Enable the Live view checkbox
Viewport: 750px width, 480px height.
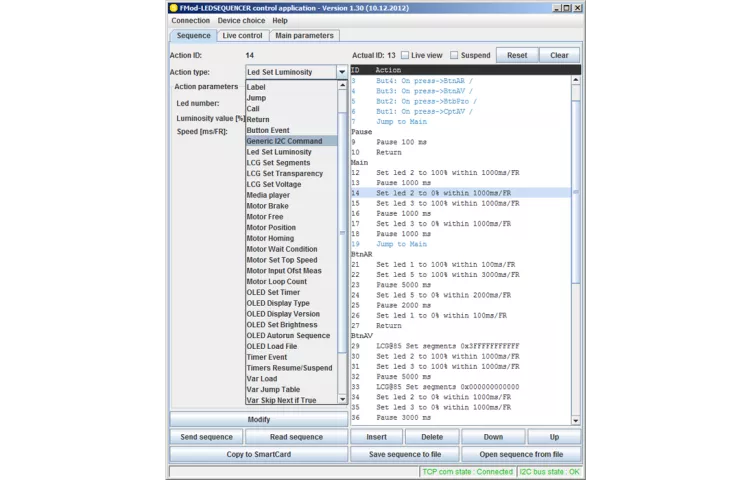coord(405,56)
